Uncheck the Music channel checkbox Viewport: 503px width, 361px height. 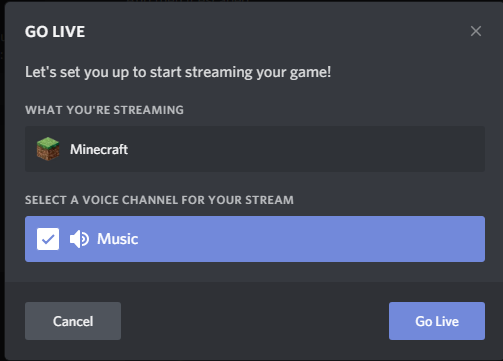(x=48, y=239)
